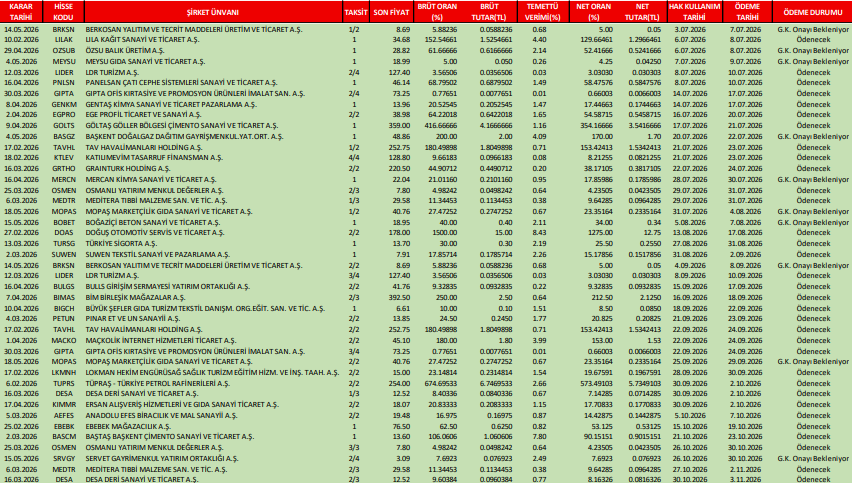Select the 2.09.2026 payment date cell
The image size is (852, 483).
coord(747,254)
